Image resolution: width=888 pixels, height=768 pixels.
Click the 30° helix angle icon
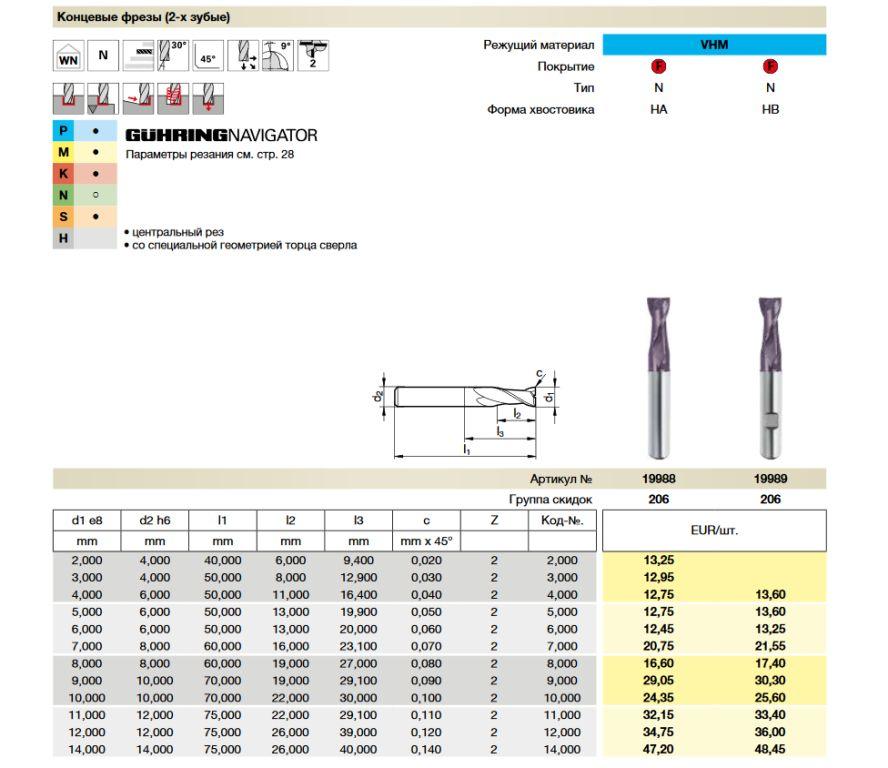[x=174, y=54]
